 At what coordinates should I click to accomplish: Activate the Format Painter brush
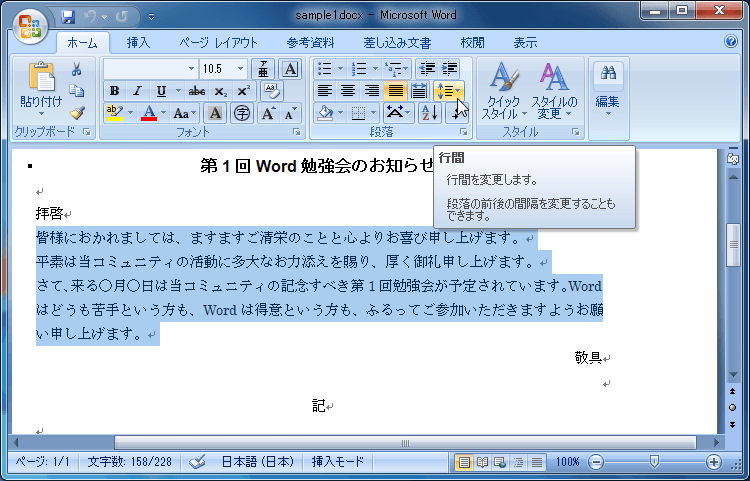(77, 113)
